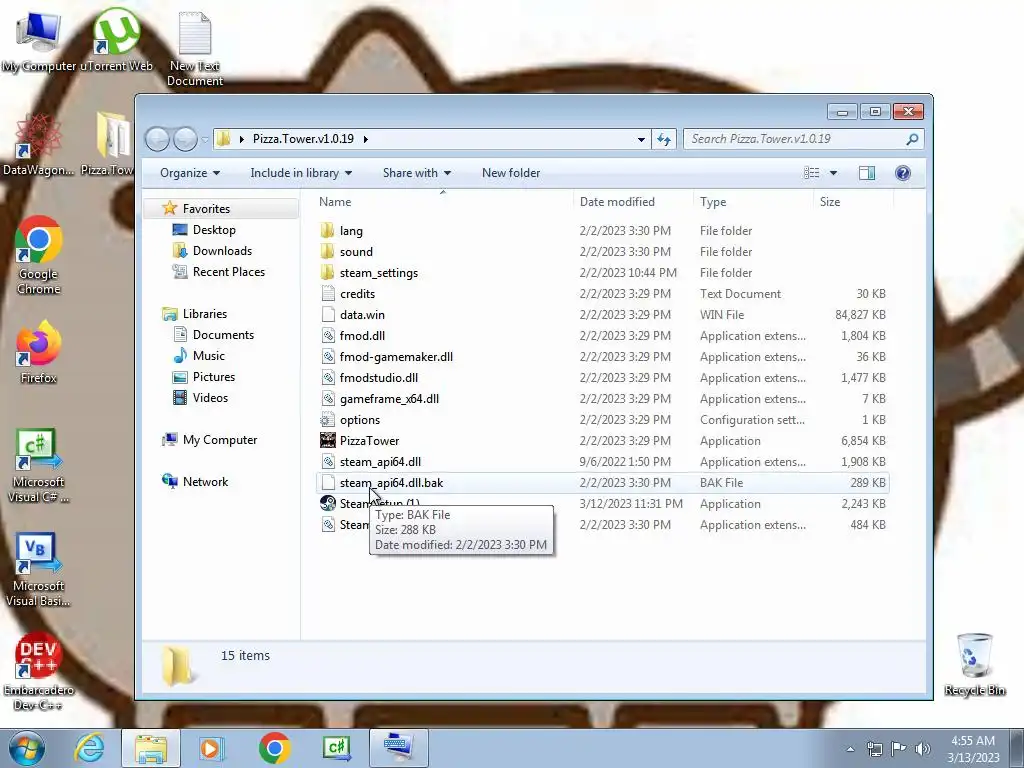Select the steam_settings folder
The height and width of the screenshot is (768, 1024).
point(379,273)
